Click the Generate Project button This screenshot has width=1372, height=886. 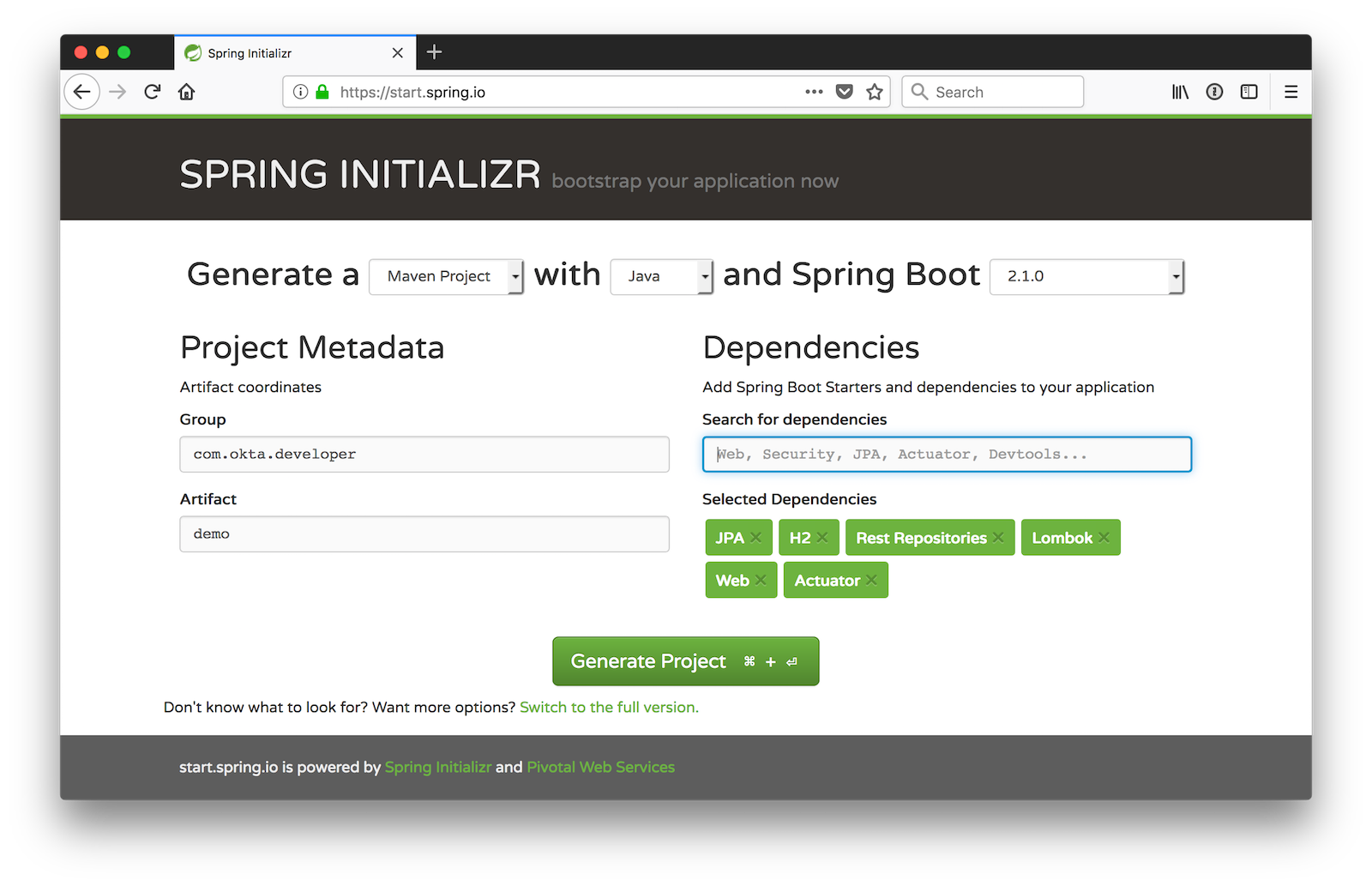pos(685,661)
